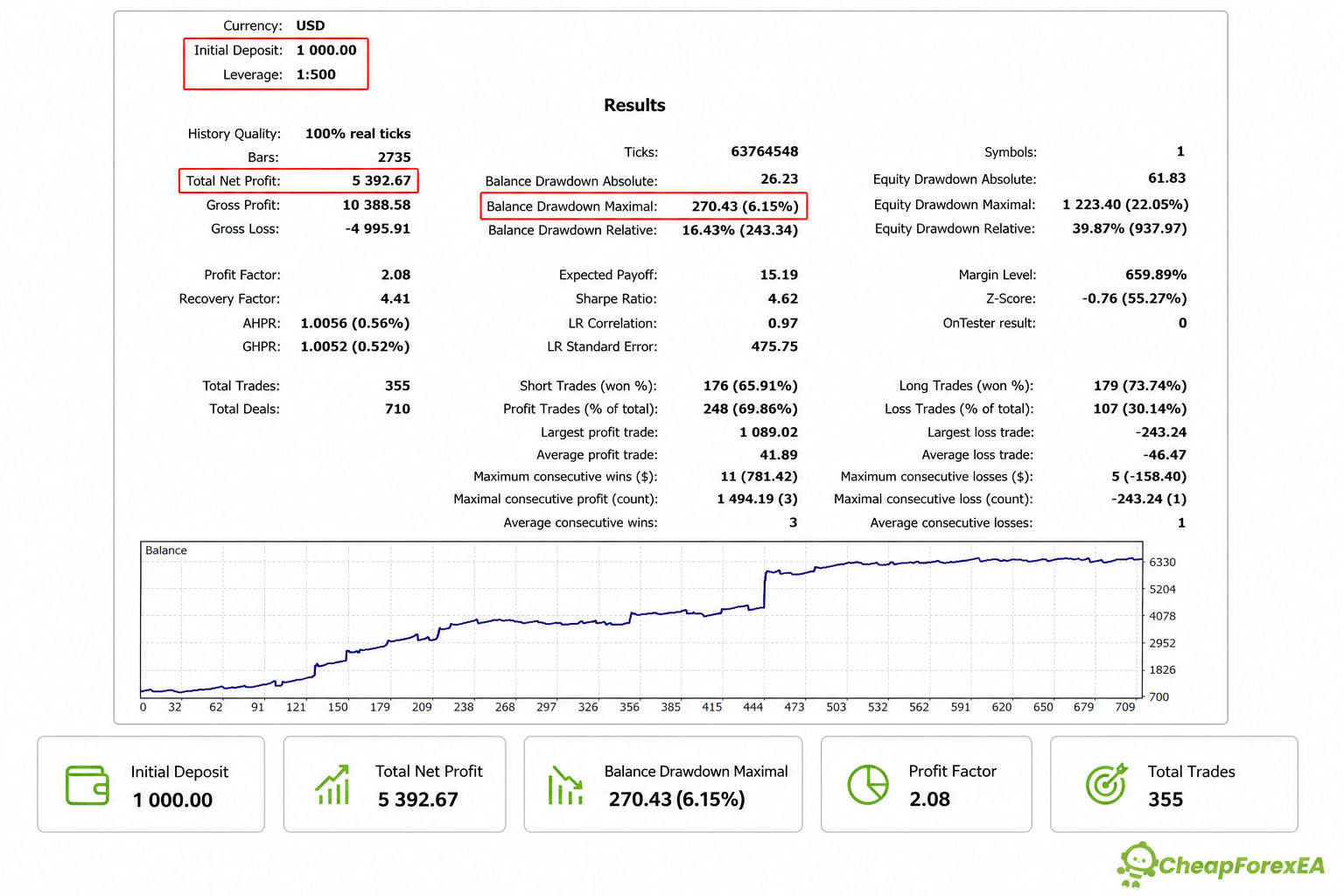Image resolution: width=1344 pixels, height=896 pixels.
Task: Select the Gross Loss value -4 995.91
Action: point(376,228)
